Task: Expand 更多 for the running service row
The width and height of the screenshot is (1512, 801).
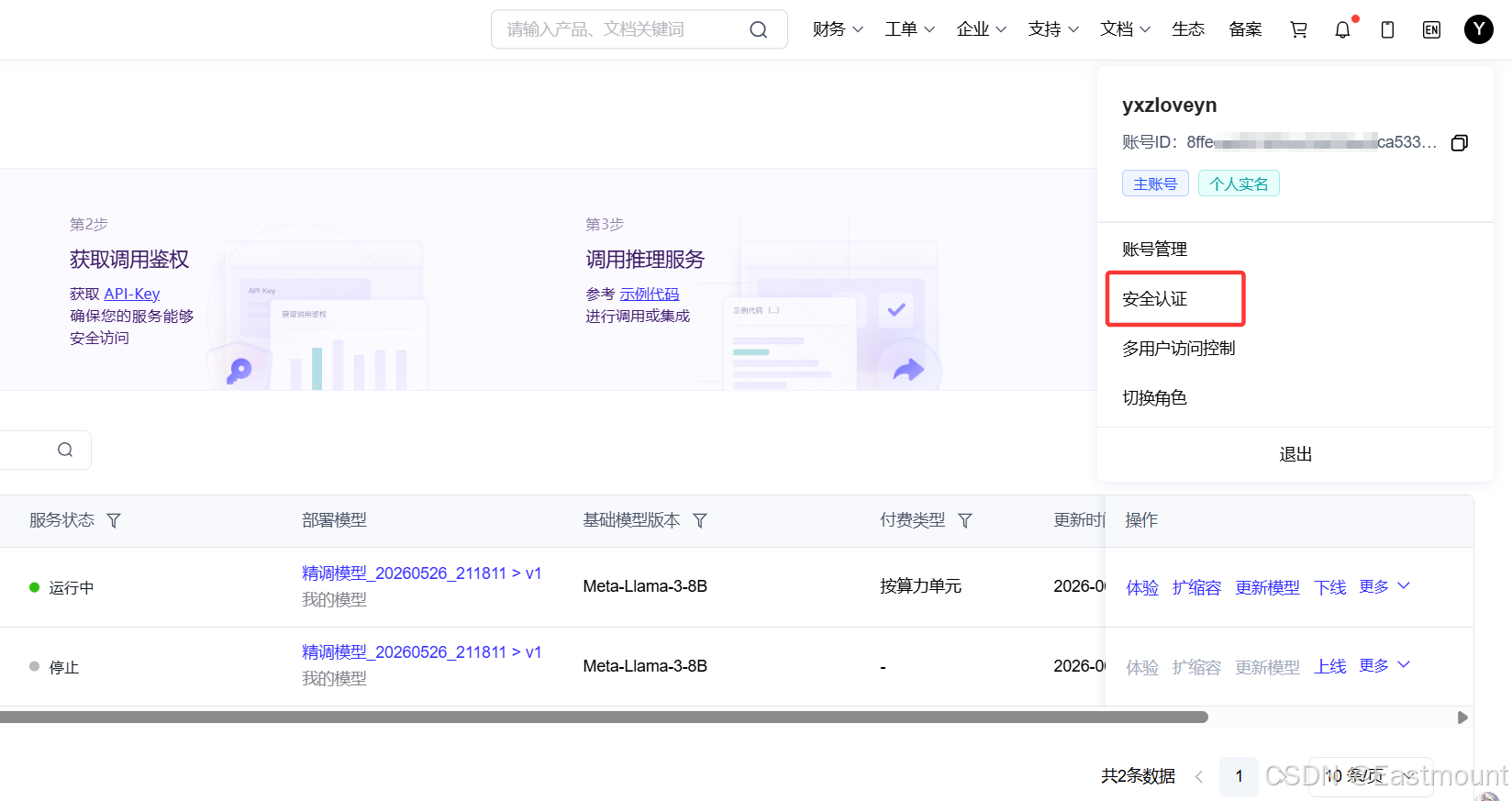Action: (1384, 586)
